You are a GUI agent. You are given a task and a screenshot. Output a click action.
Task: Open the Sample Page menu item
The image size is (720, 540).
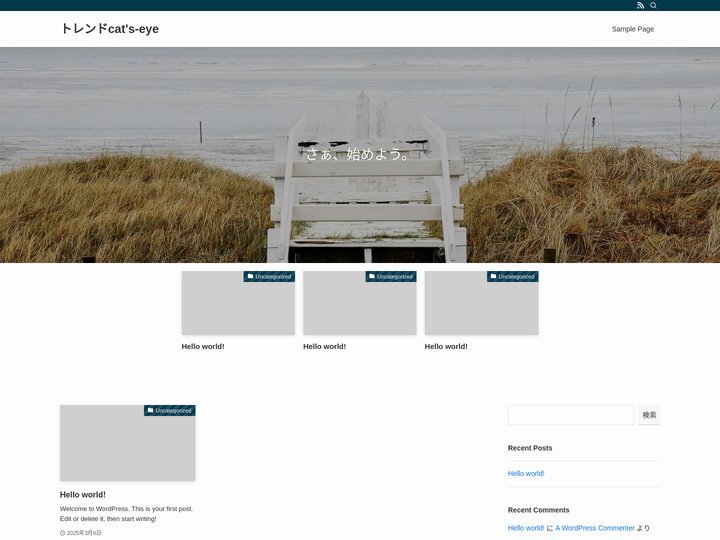pos(632,29)
